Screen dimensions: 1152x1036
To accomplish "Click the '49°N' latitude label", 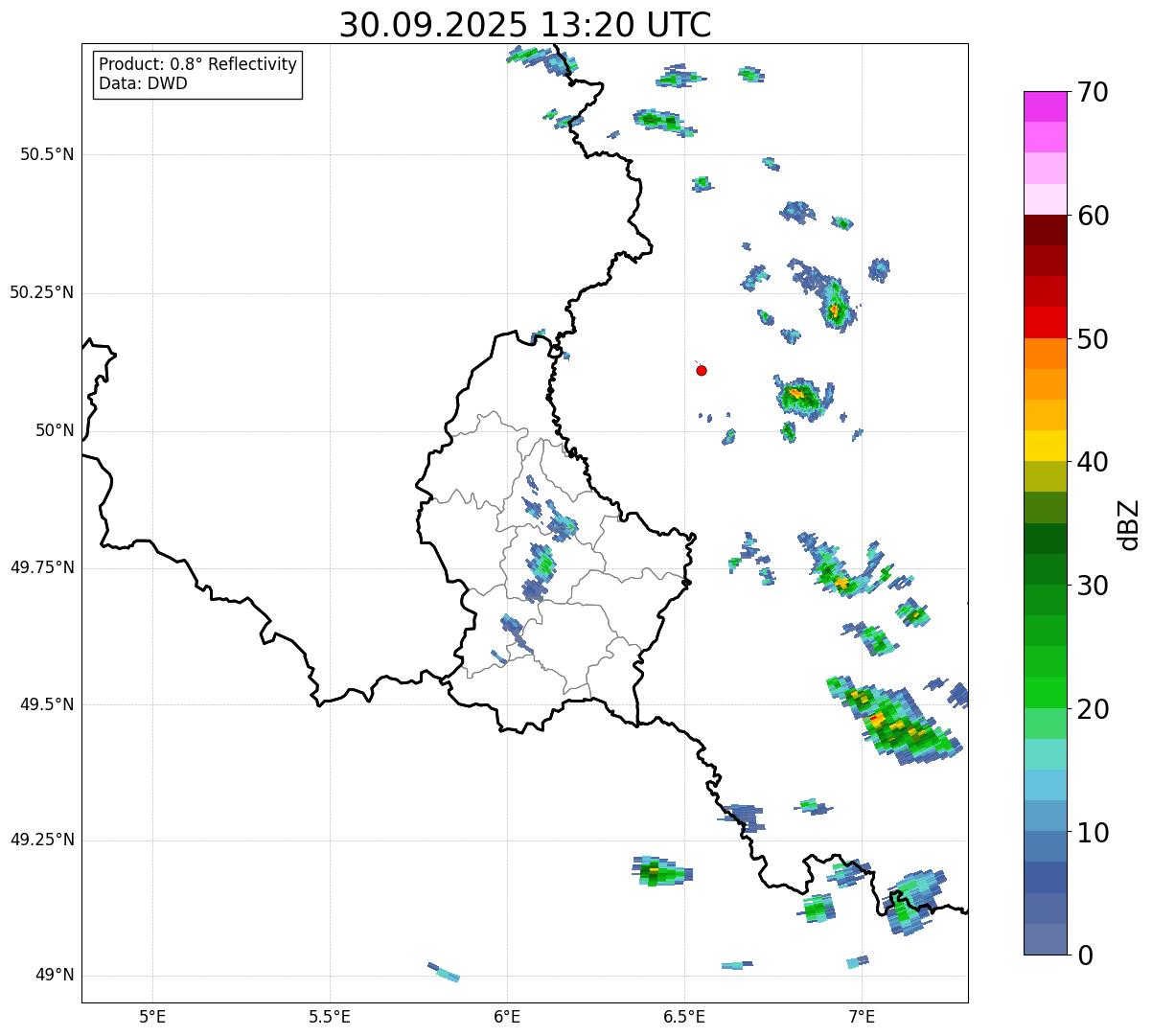I will pos(55,976).
